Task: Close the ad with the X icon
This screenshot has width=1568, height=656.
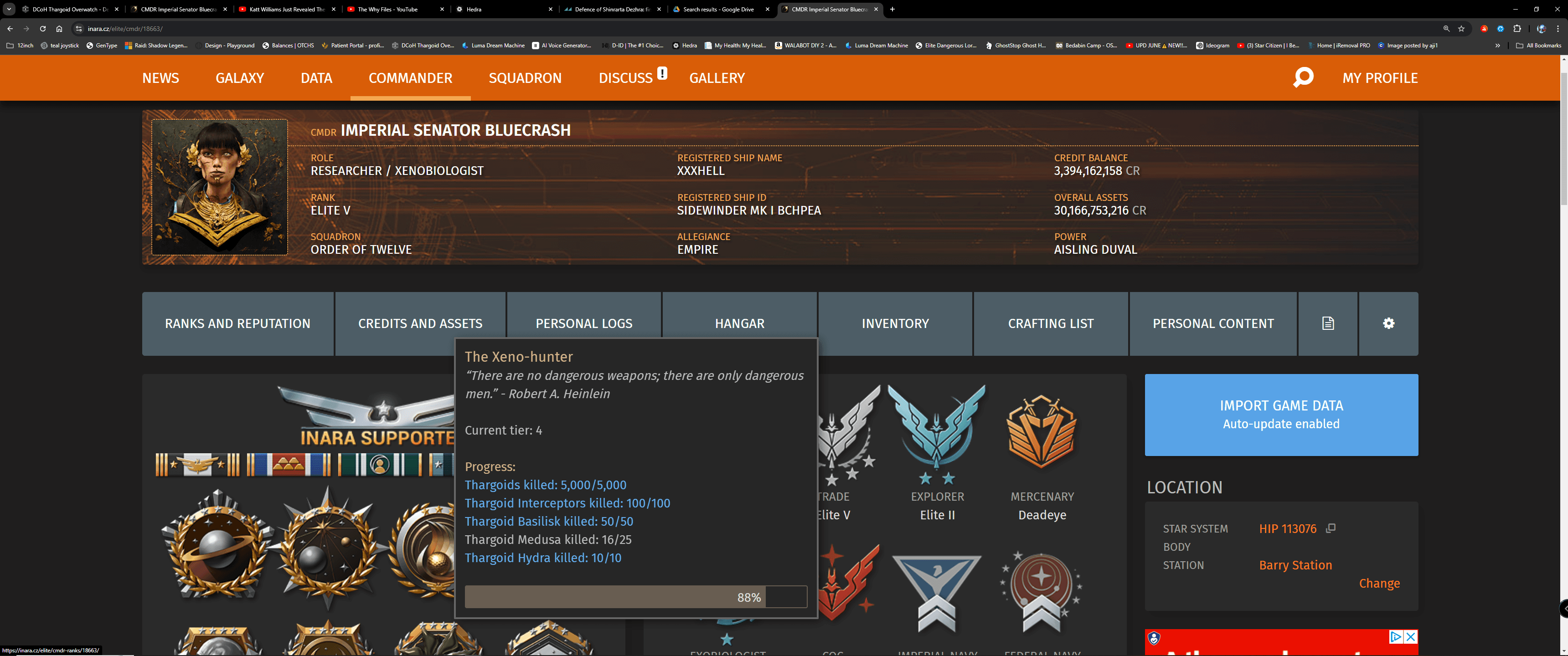Action: 1410,636
